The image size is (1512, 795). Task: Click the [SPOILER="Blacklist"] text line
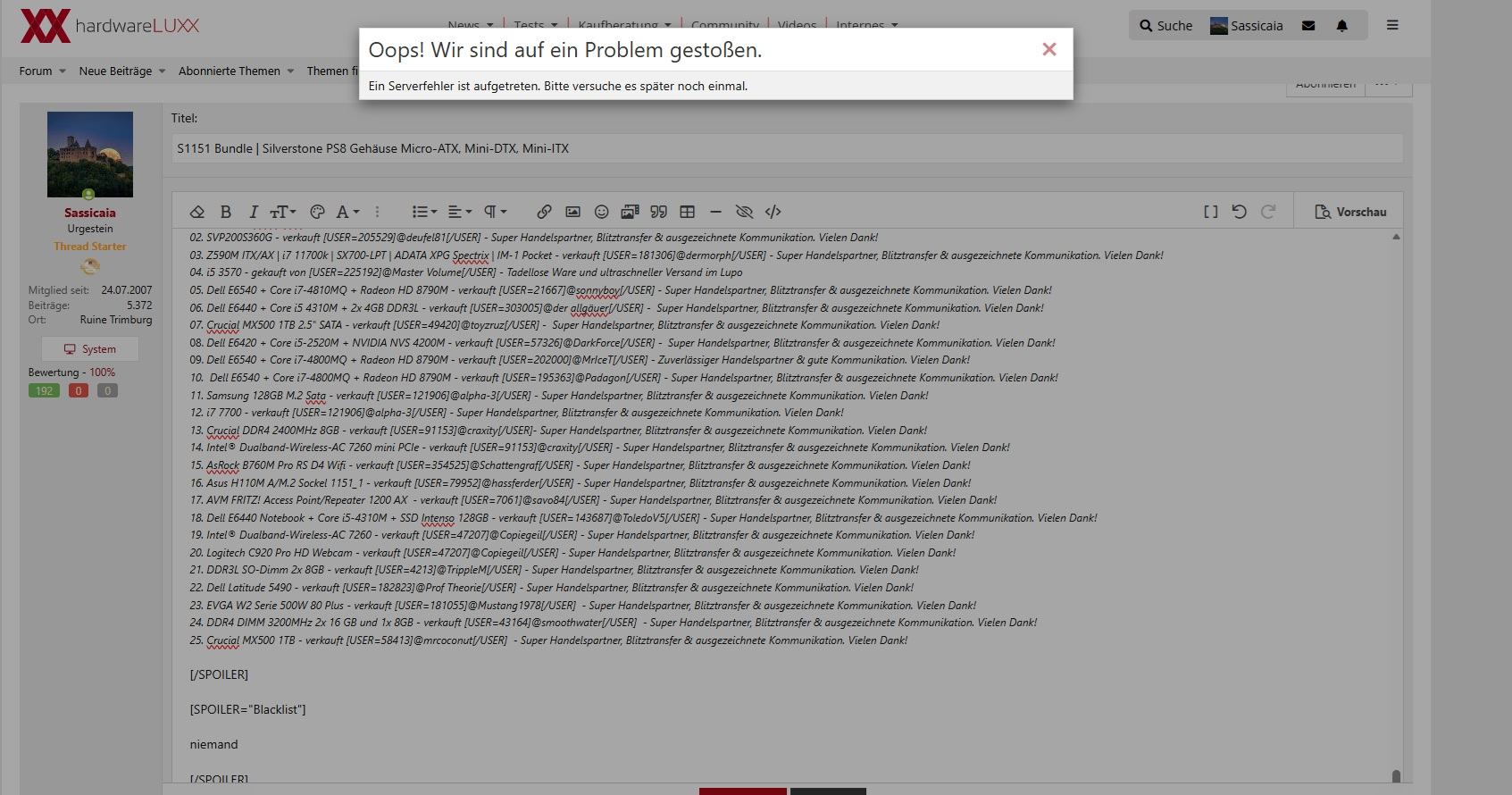(247, 709)
